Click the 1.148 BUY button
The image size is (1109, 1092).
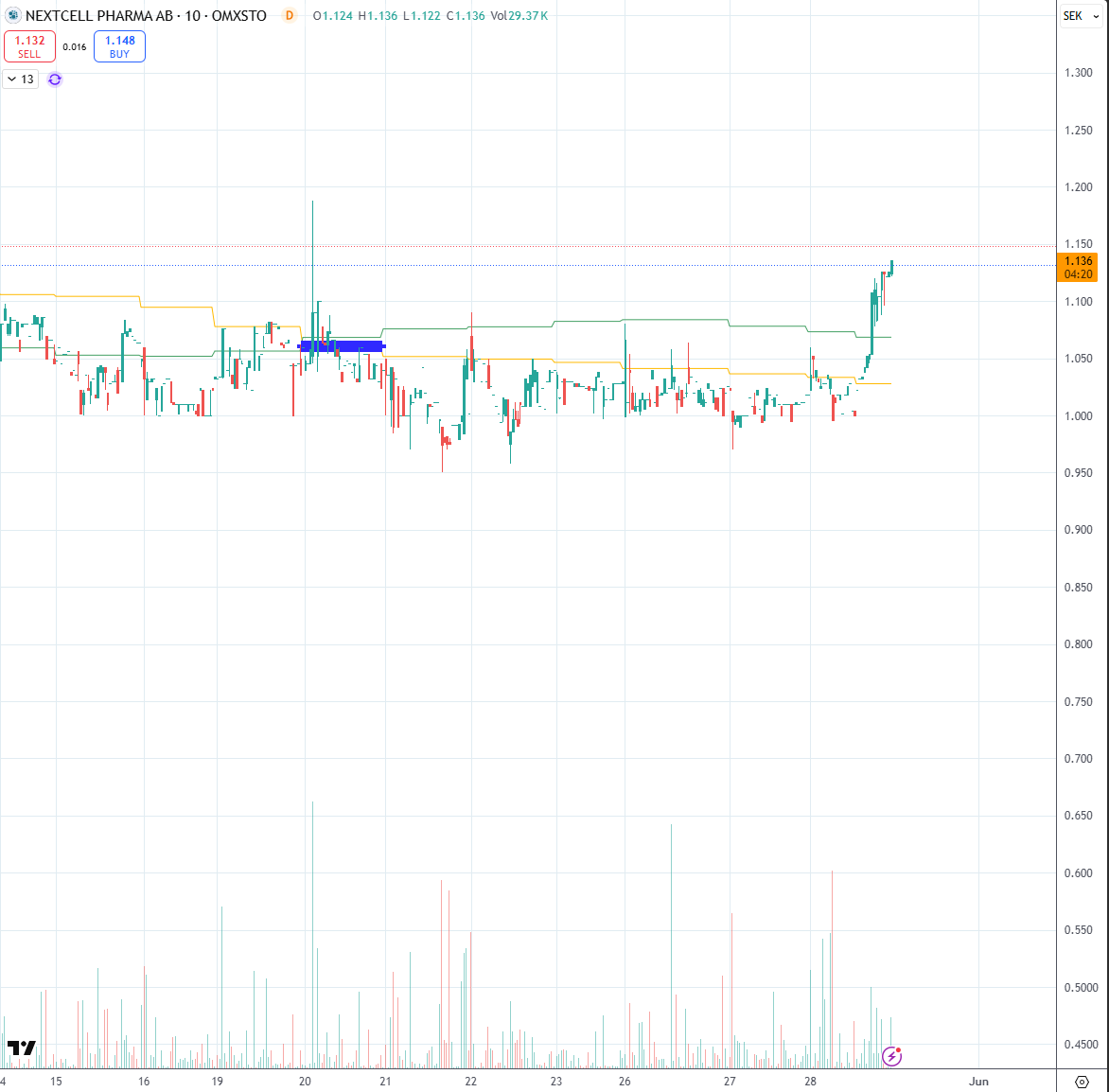[x=119, y=46]
